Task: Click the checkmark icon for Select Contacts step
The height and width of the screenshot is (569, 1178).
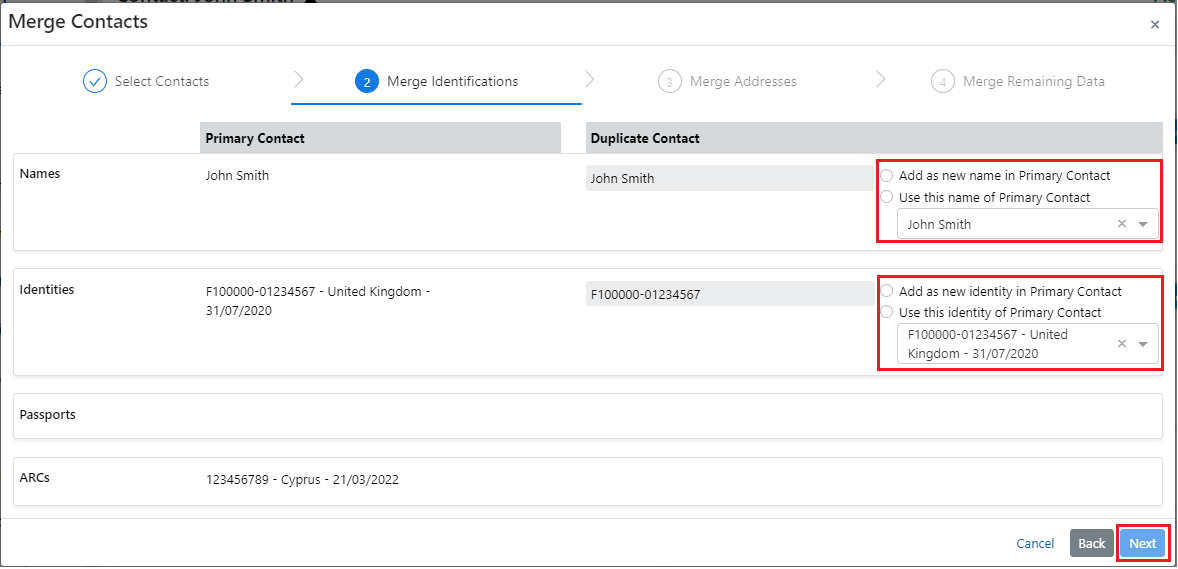Action: (x=95, y=82)
